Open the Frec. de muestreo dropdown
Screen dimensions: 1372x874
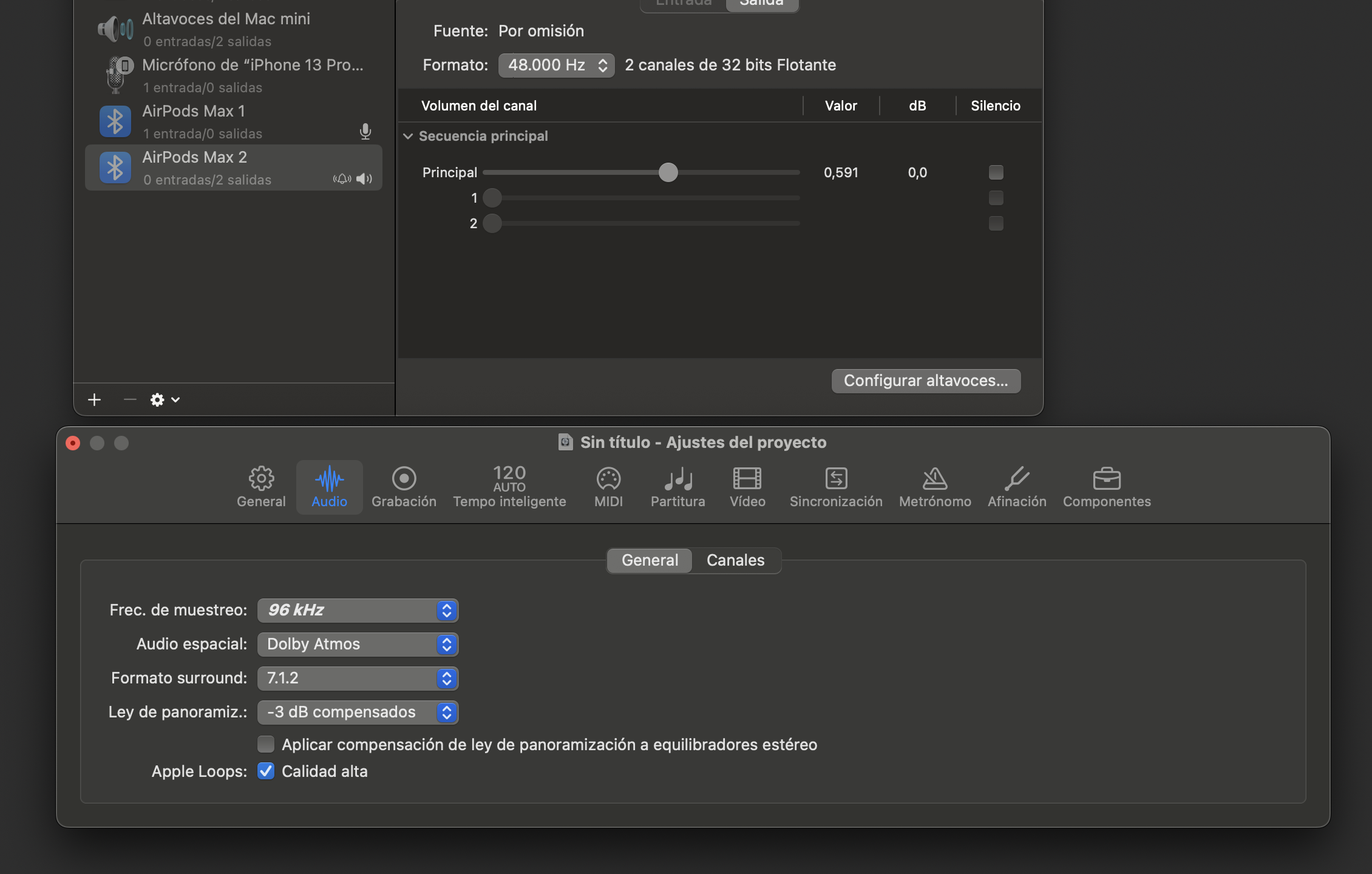tap(358, 610)
